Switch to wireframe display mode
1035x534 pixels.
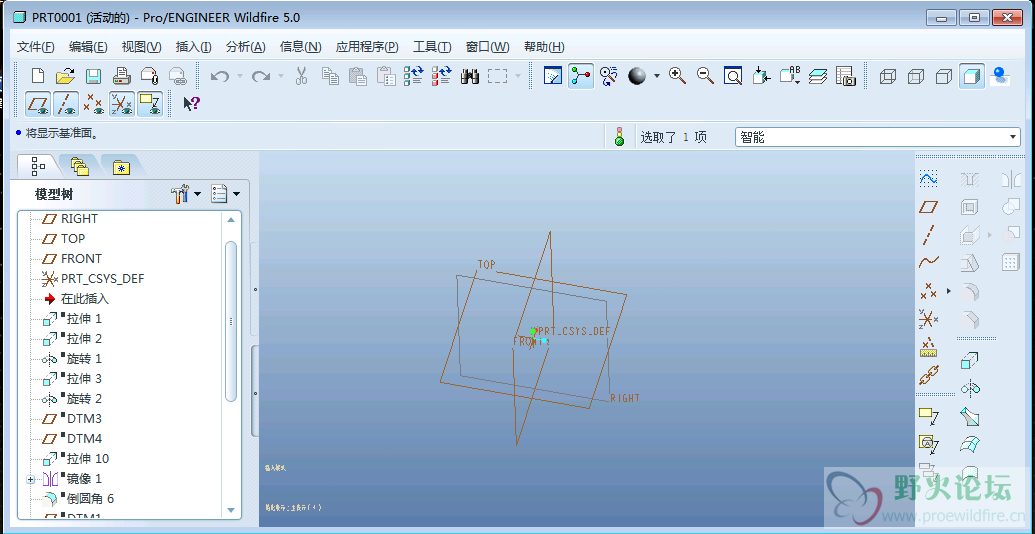pyautogui.click(x=888, y=77)
